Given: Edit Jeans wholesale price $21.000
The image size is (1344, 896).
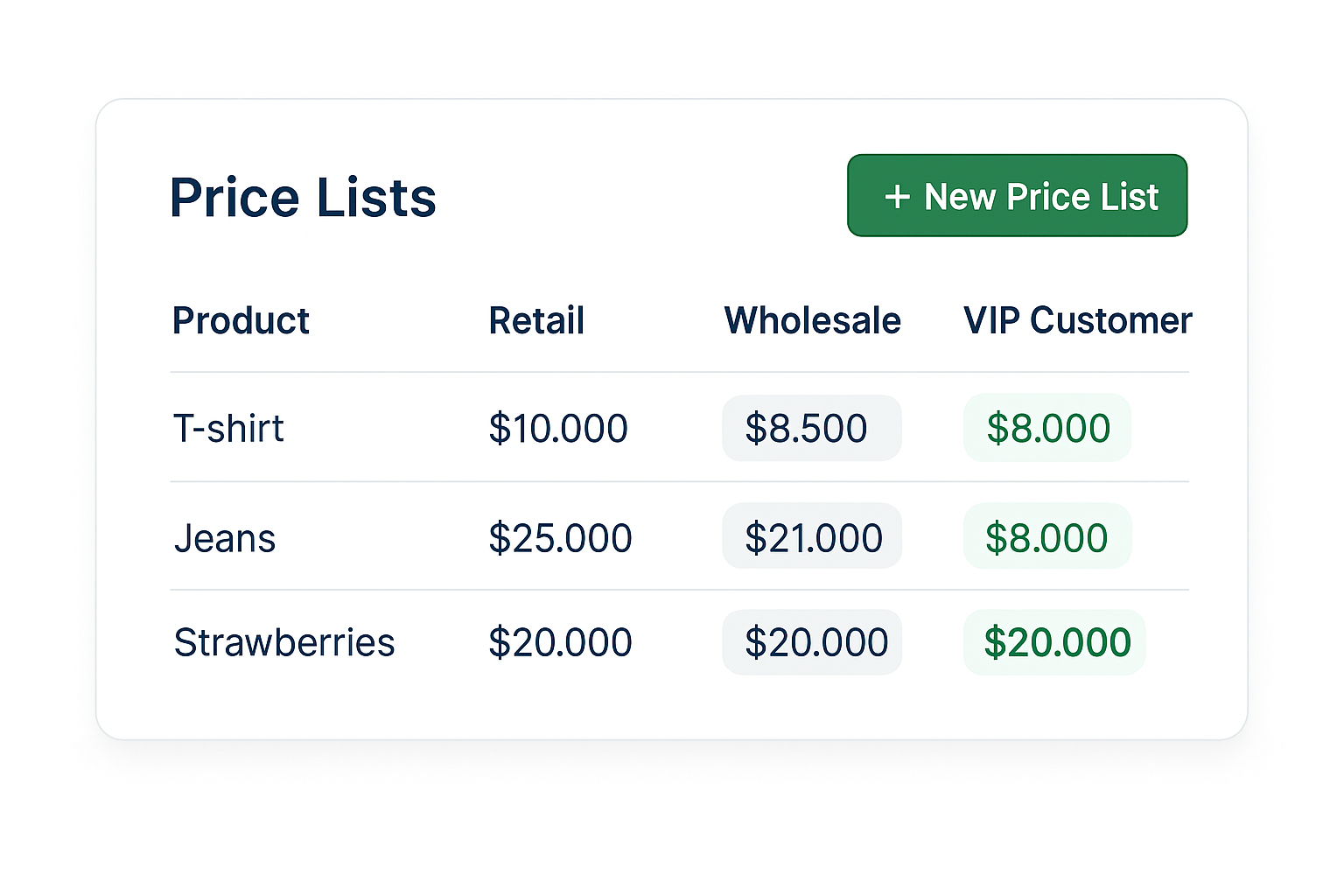Looking at the screenshot, I should tap(812, 537).
